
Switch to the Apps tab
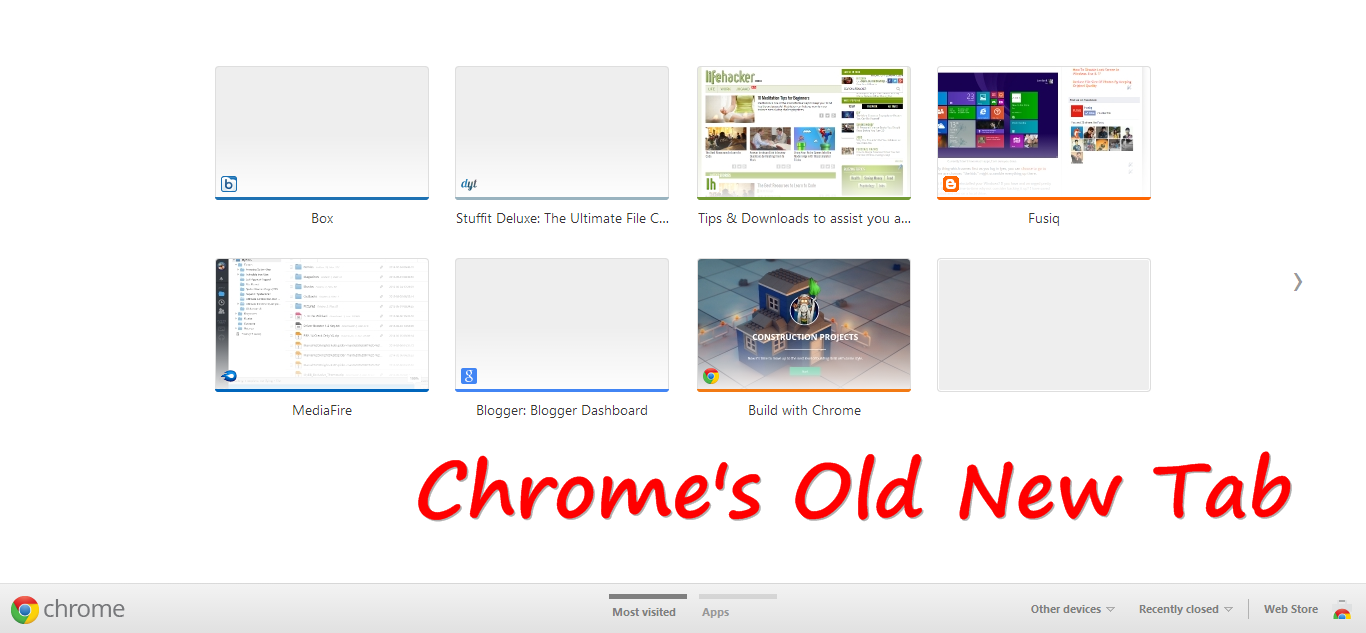[x=715, y=611]
